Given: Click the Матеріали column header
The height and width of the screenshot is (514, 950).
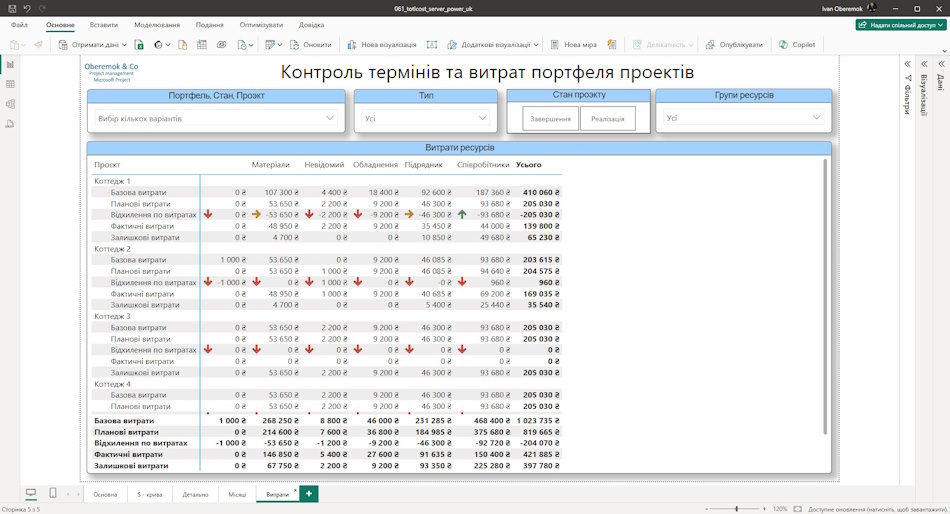Looking at the screenshot, I should [x=270, y=165].
